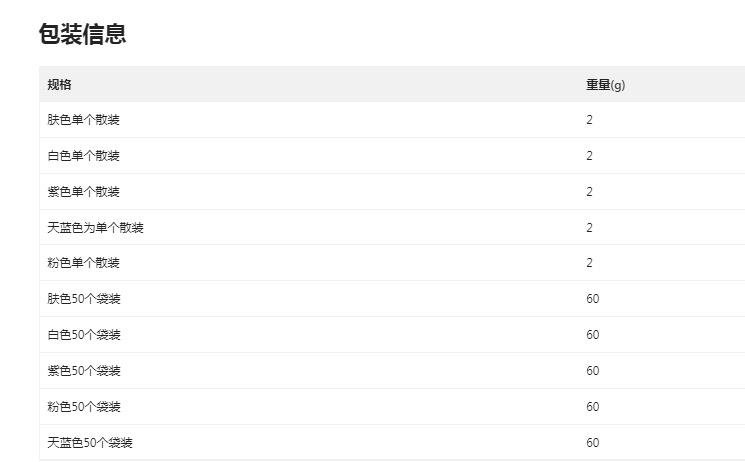Click the 粉色单个散装 row label
The height and width of the screenshot is (462, 745).
[84, 263]
